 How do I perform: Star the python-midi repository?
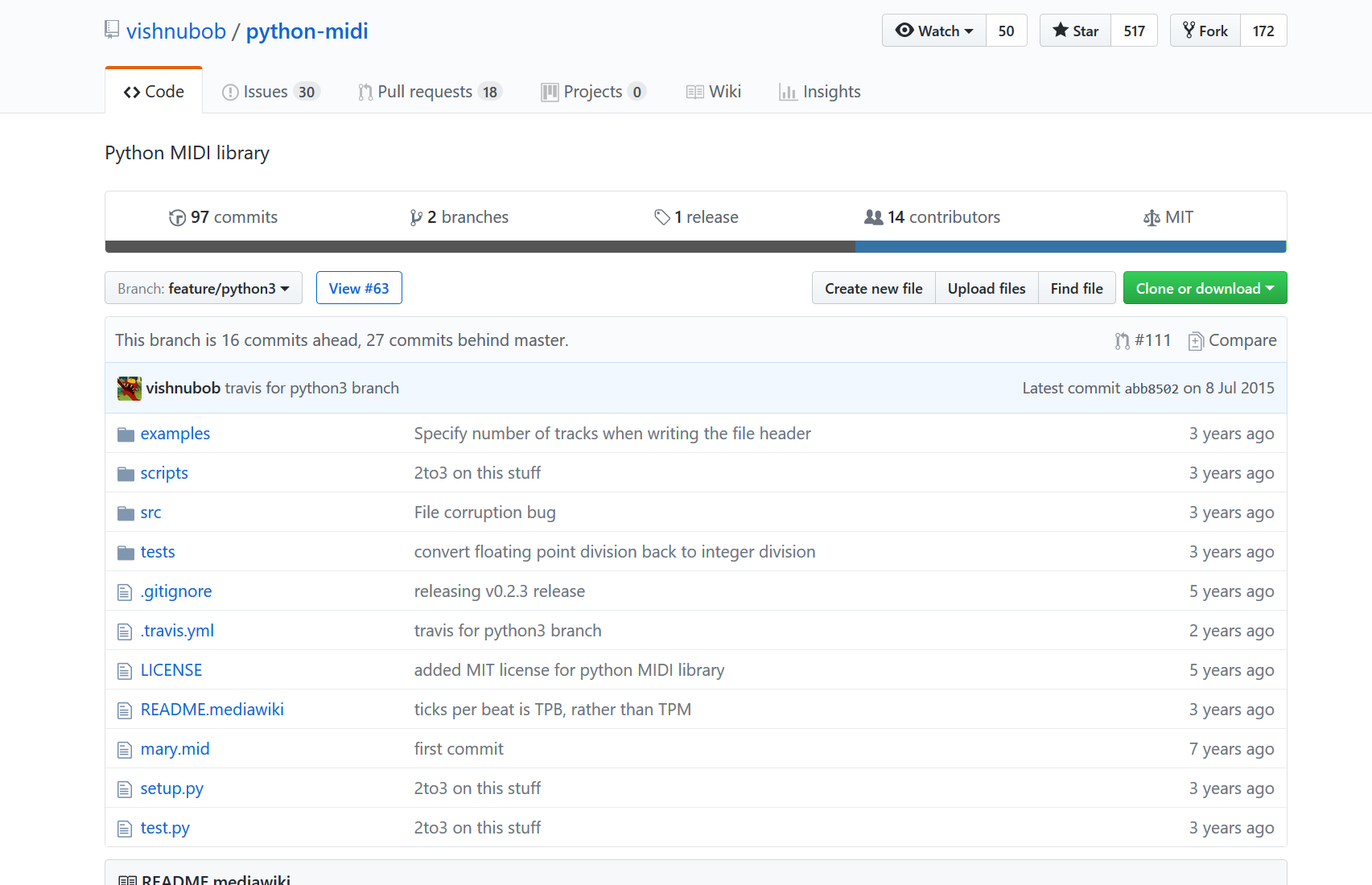click(x=1075, y=31)
